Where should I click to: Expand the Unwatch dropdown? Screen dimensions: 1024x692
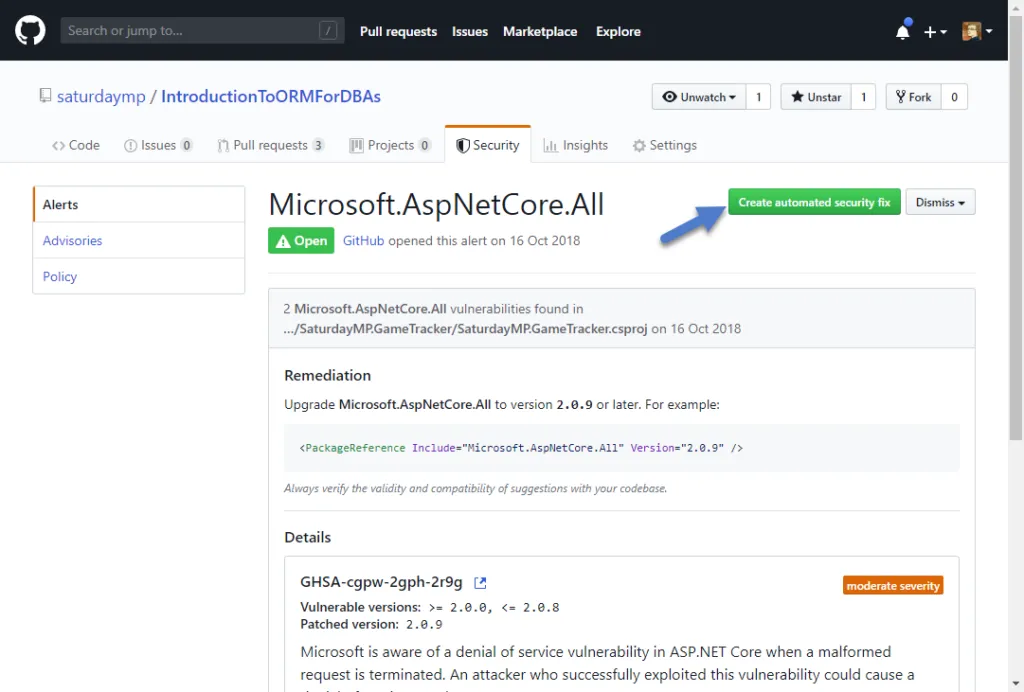point(699,97)
